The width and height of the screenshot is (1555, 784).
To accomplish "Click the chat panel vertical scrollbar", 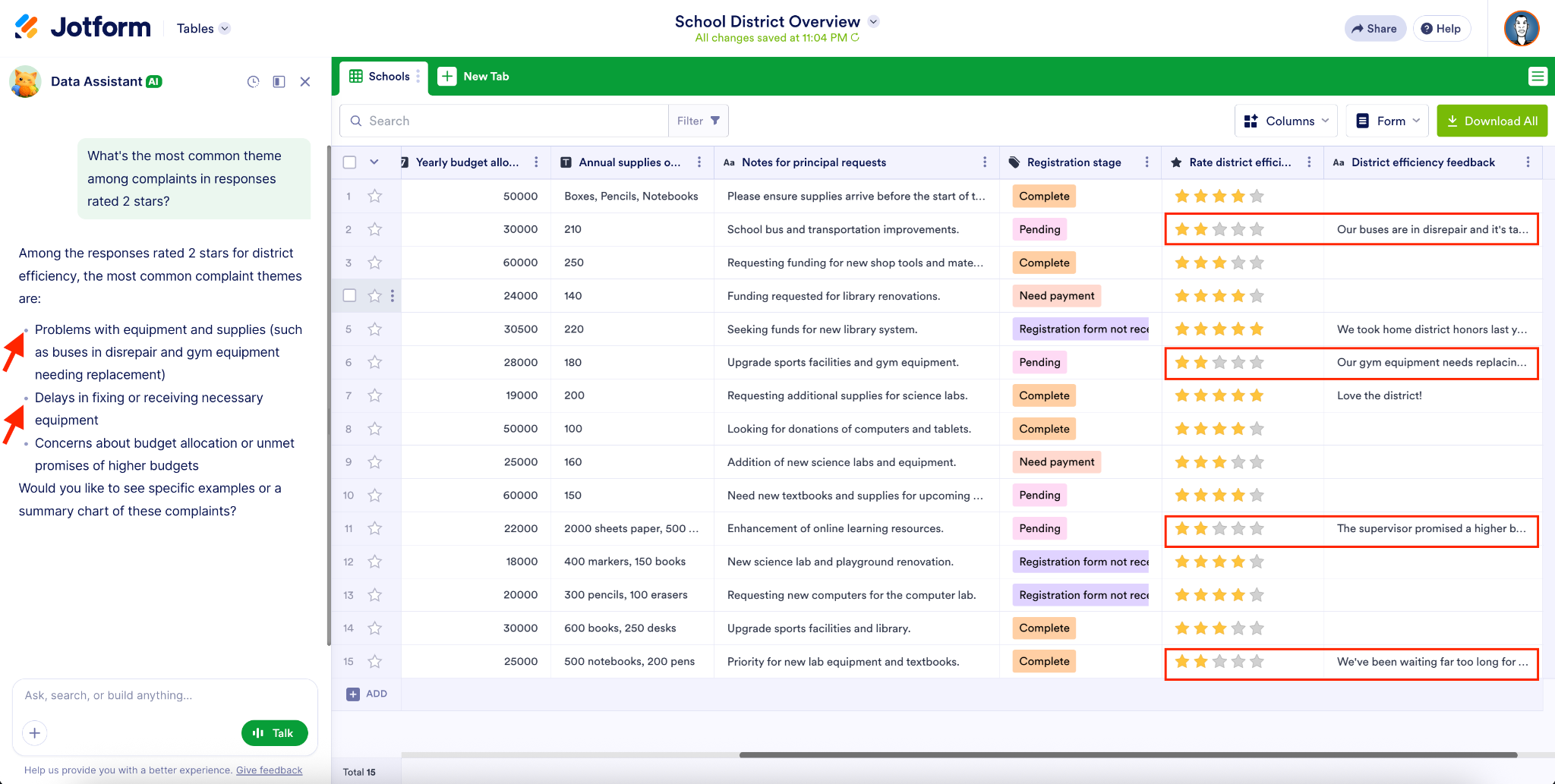I will tap(329, 395).
